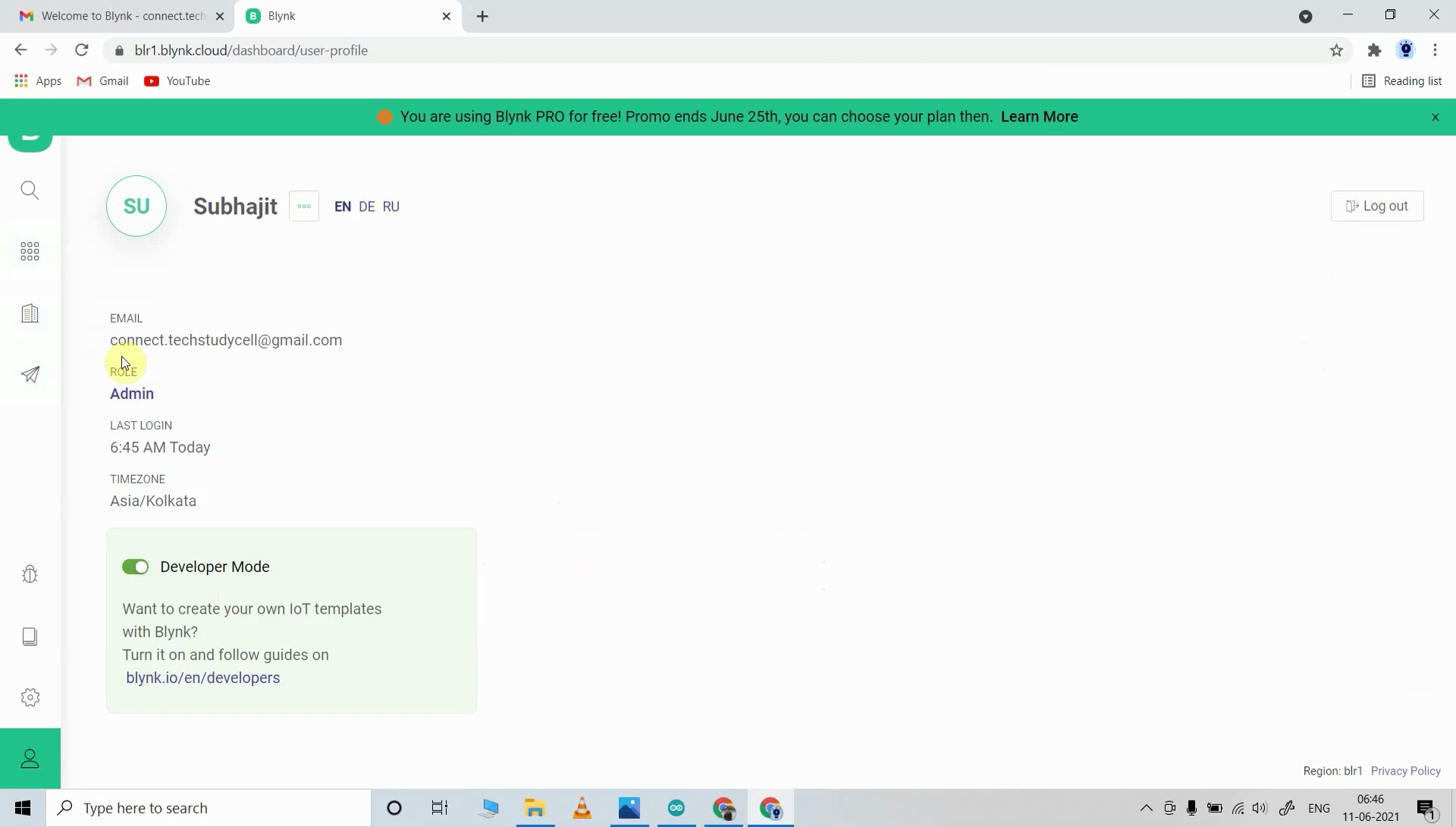
Task: Open the tab search dropdown in title bar
Action: click(1306, 16)
